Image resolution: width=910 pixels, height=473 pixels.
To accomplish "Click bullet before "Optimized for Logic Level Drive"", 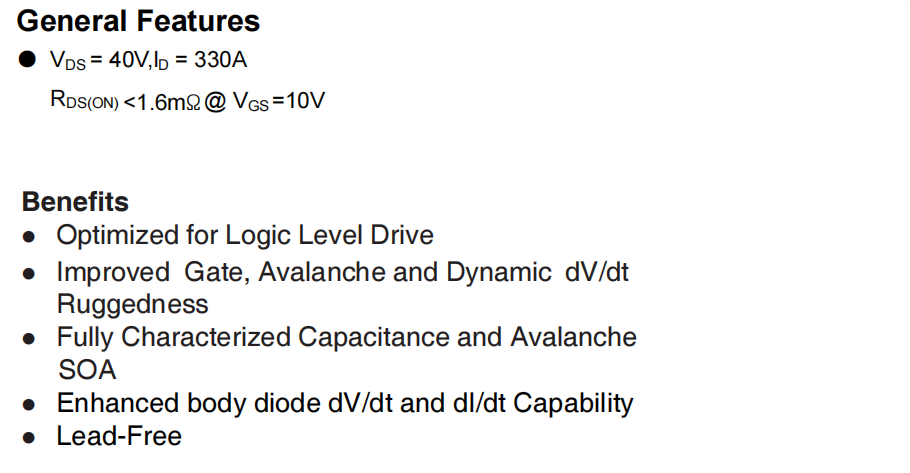I will pyautogui.click(x=30, y=238).
